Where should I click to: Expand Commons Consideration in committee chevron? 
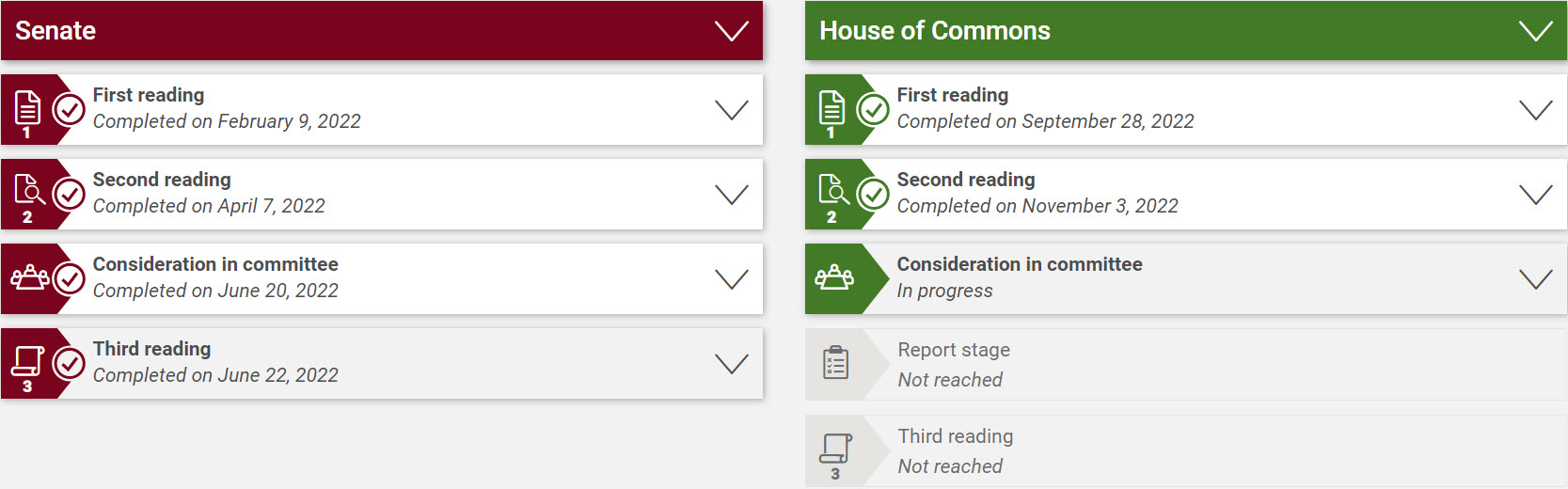[x=1535, y=279]
